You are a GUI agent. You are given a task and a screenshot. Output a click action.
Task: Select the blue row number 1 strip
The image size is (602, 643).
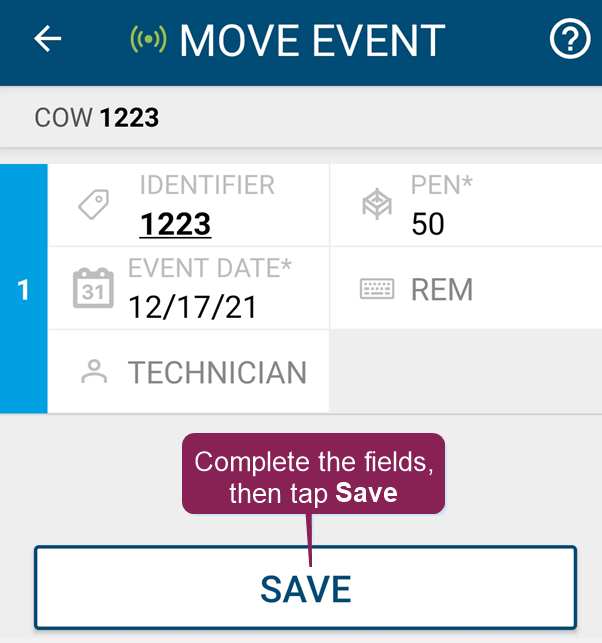[x=23, y=289]
